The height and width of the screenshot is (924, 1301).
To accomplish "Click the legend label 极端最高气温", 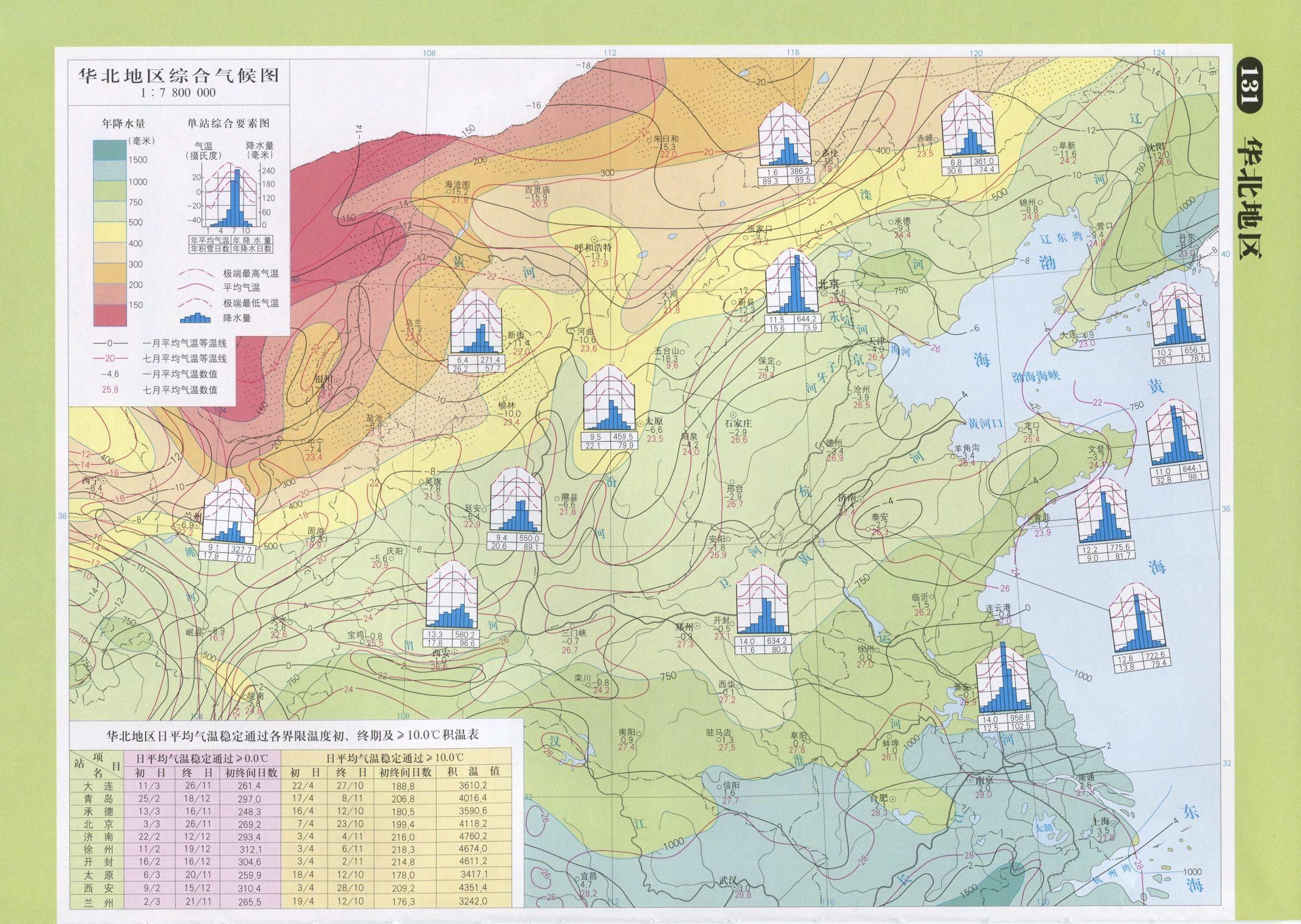I will (x=251, y=274).
